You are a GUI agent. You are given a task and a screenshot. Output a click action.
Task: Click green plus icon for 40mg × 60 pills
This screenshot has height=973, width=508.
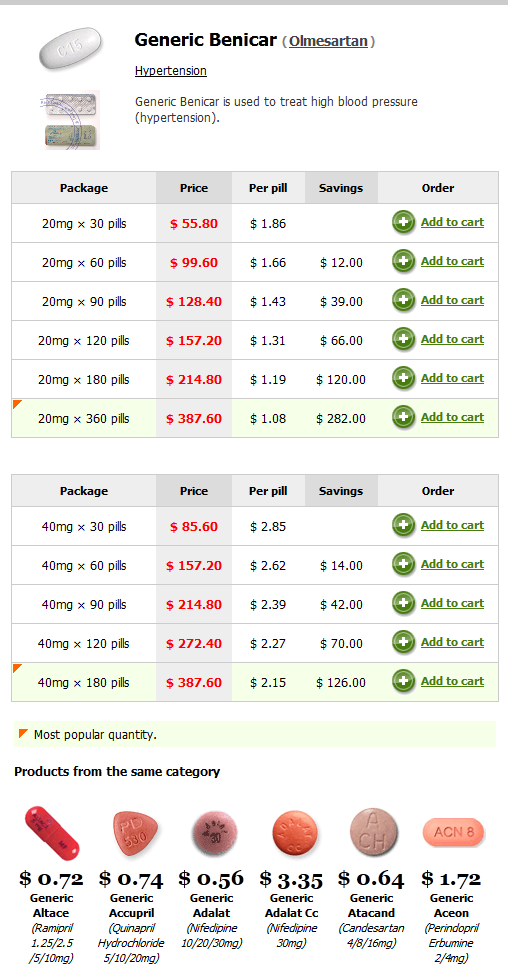tap(403, 564)
